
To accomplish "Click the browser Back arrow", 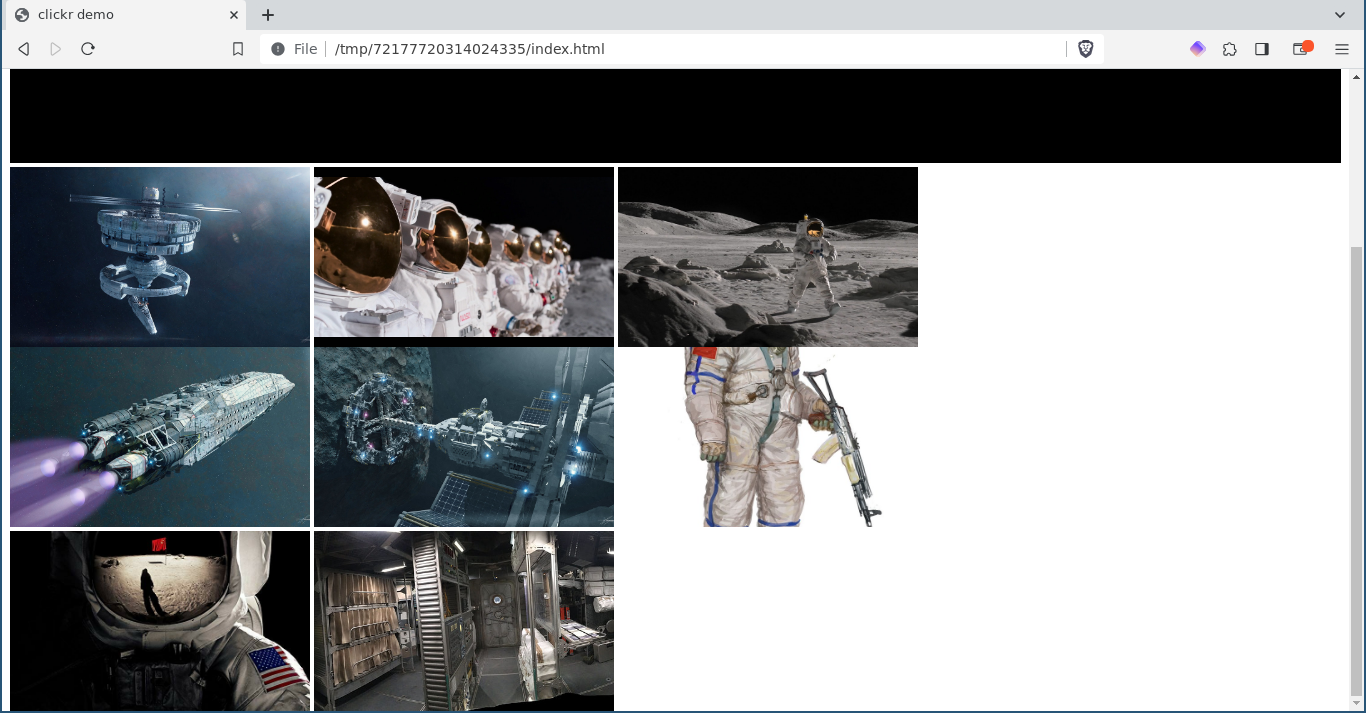I will click(x=24, y=49).
